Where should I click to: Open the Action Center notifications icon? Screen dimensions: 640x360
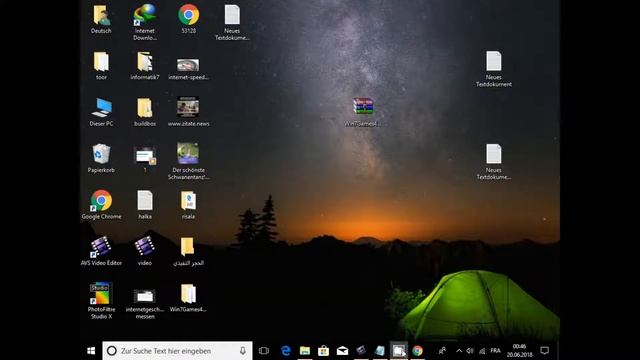[x=544, y=351]
